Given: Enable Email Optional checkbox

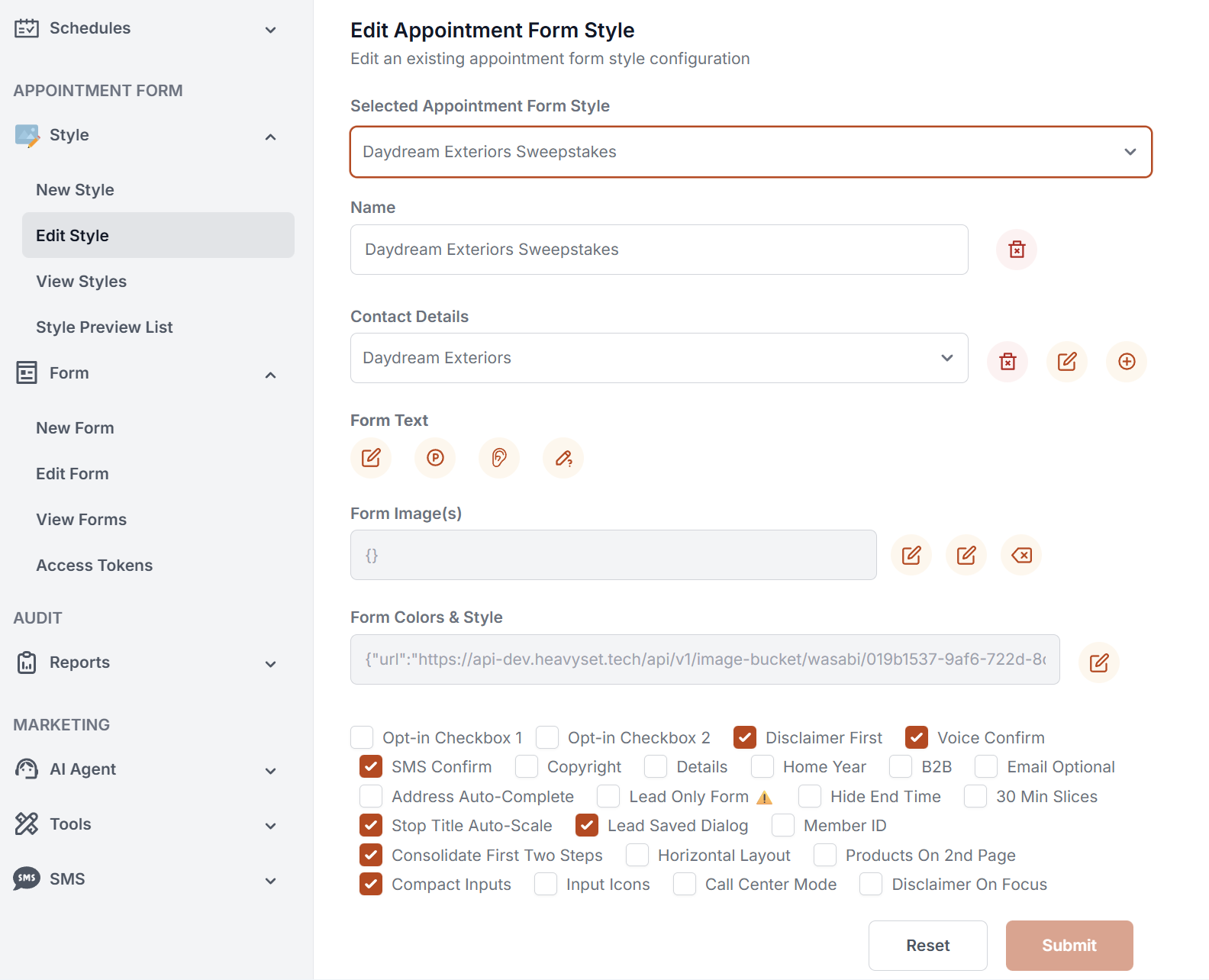Looking at the screenshot, I should (986, 766).
